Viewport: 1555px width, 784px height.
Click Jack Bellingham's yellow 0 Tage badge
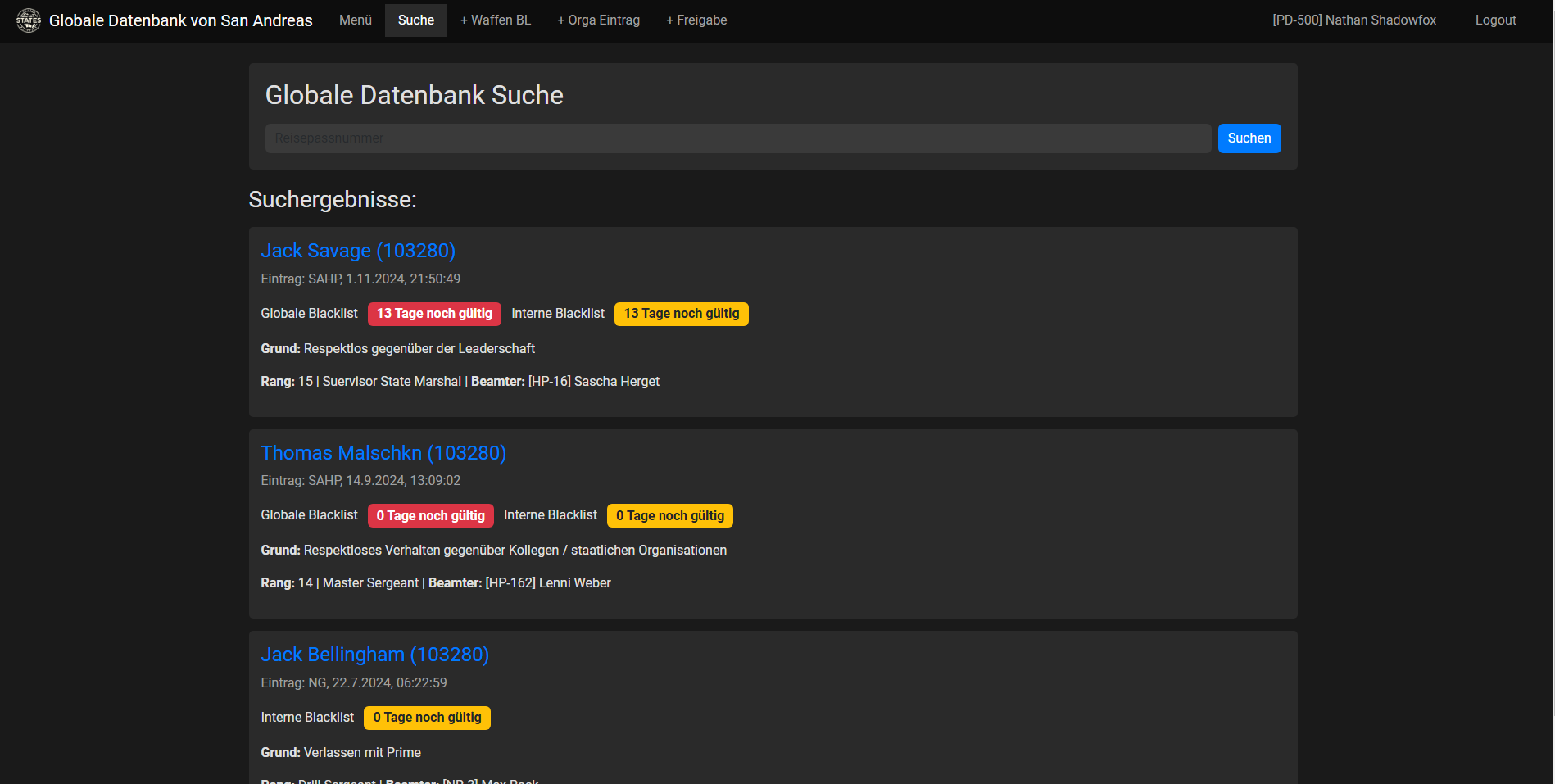tap(427, 718)
